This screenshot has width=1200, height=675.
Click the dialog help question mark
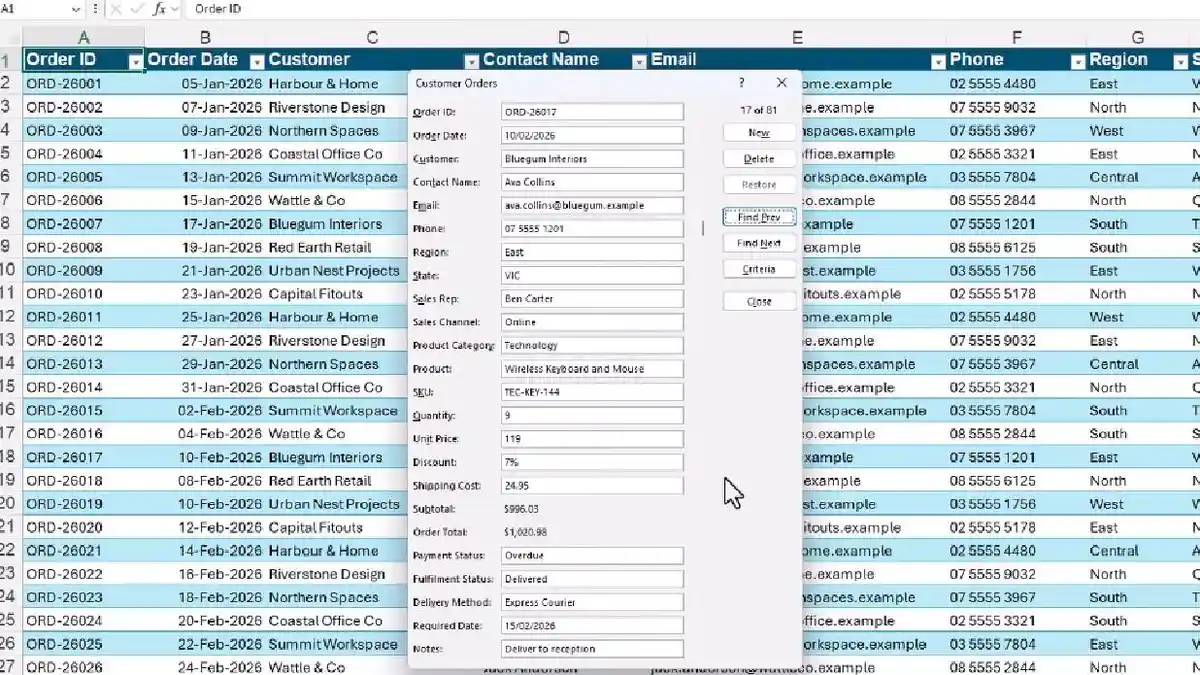pos(741,83)
